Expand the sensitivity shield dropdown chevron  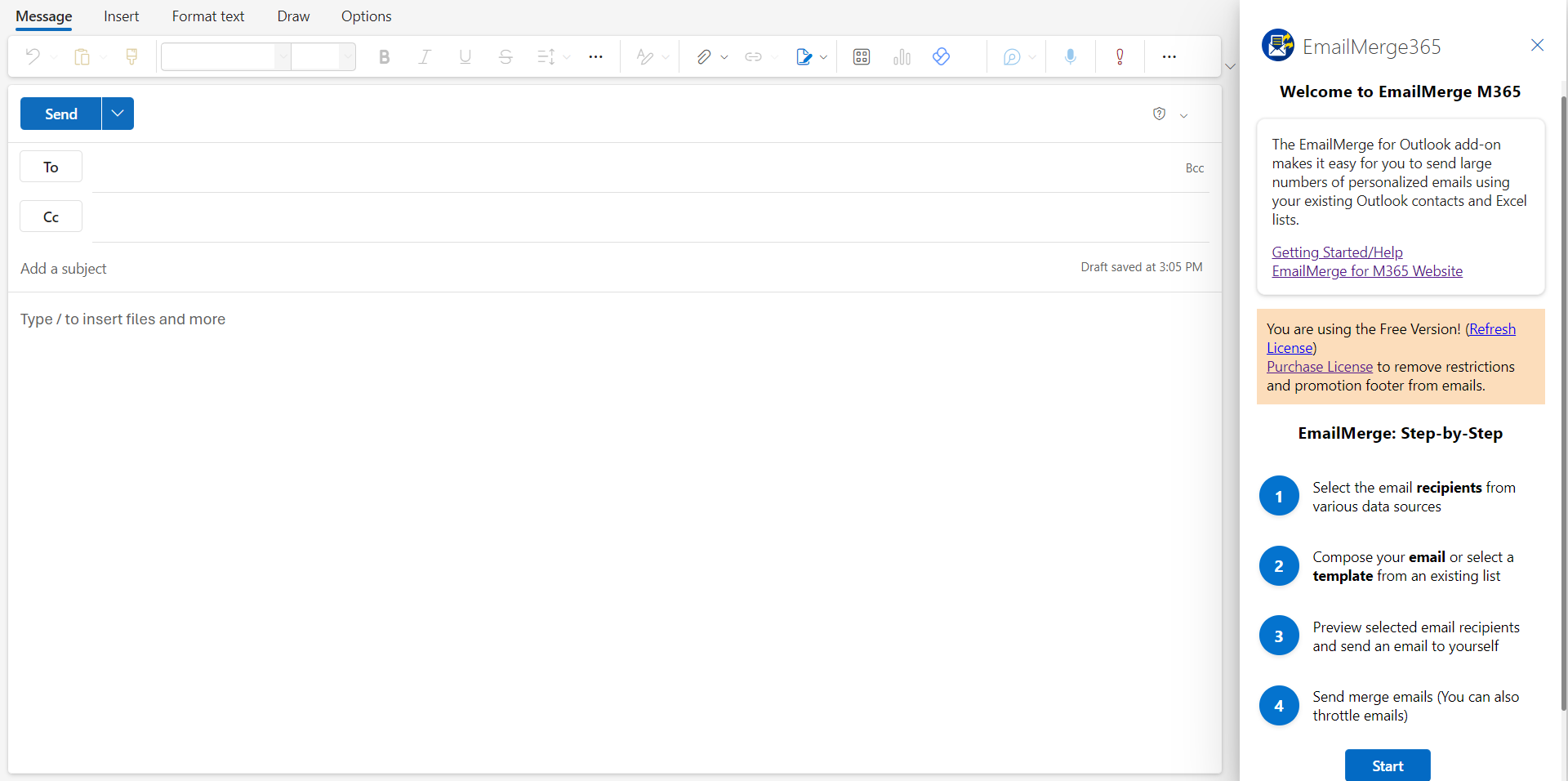tap(1183, 115)
